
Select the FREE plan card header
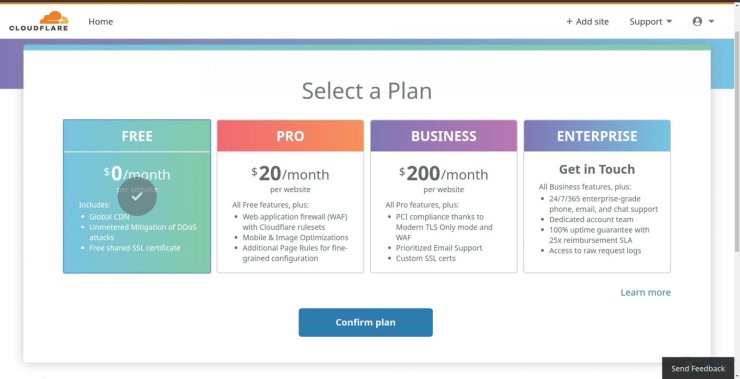coord(137,136)
